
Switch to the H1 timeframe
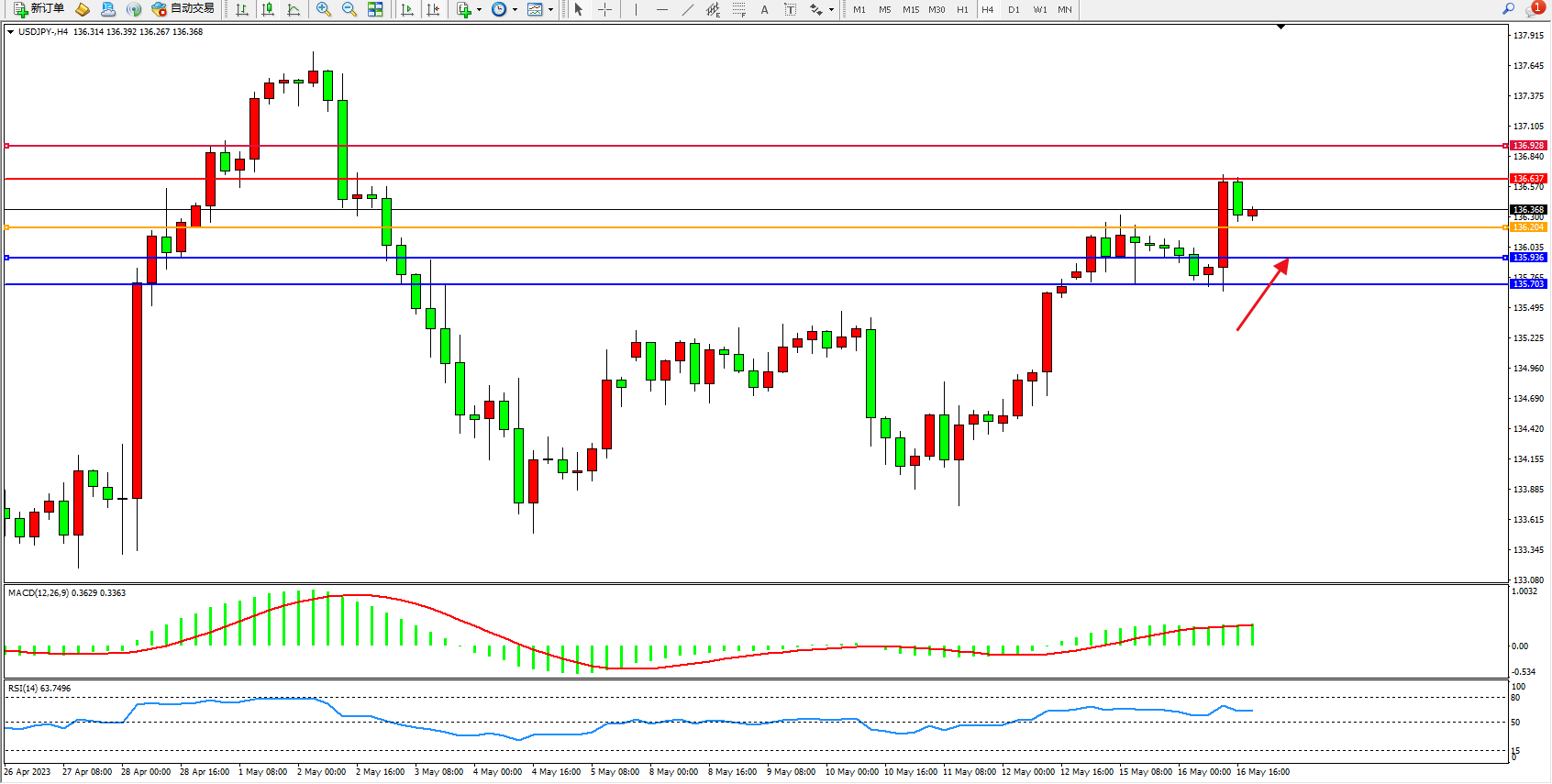(x=962, y=9)
